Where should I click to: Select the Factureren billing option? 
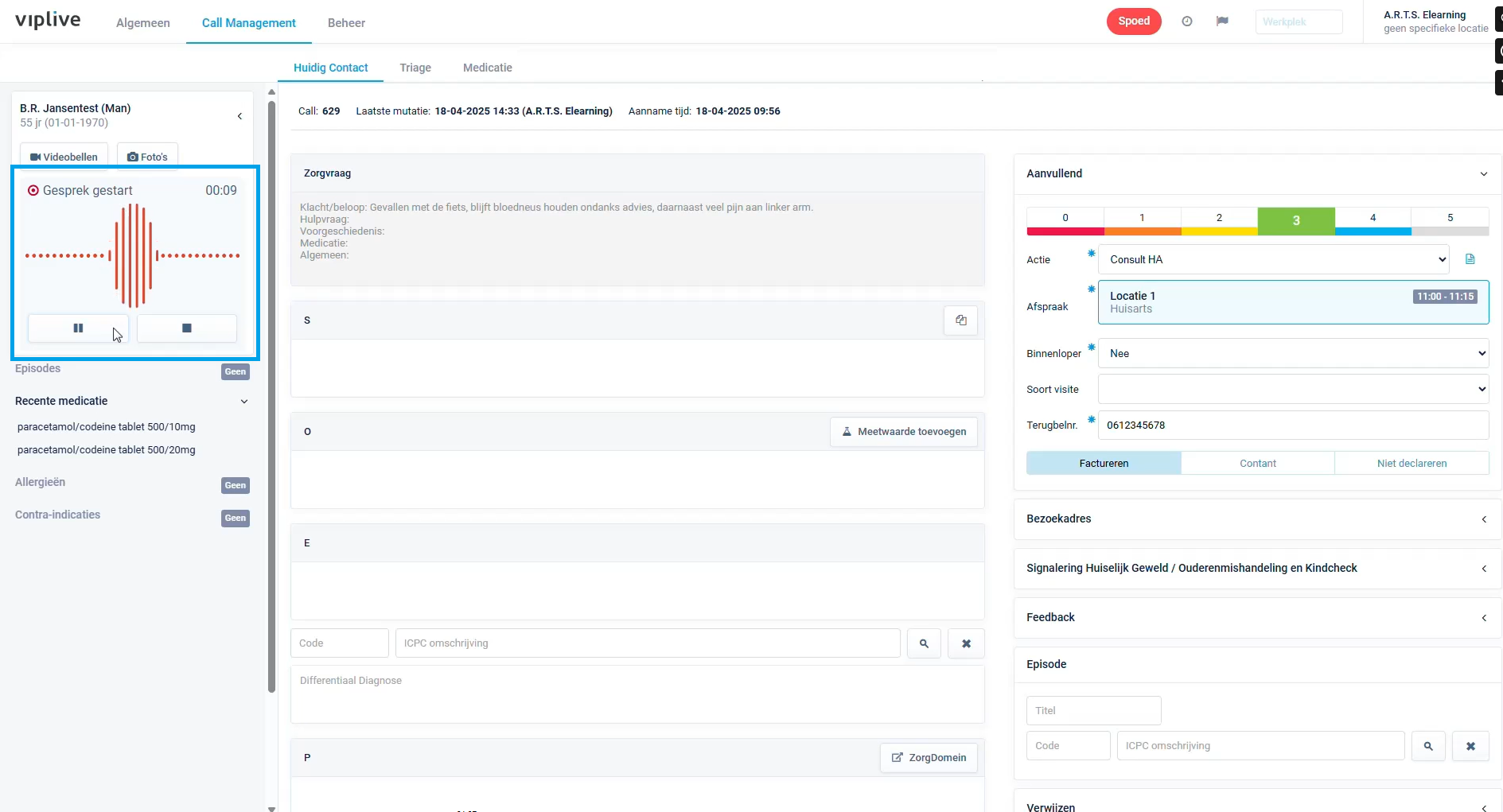1103,463
